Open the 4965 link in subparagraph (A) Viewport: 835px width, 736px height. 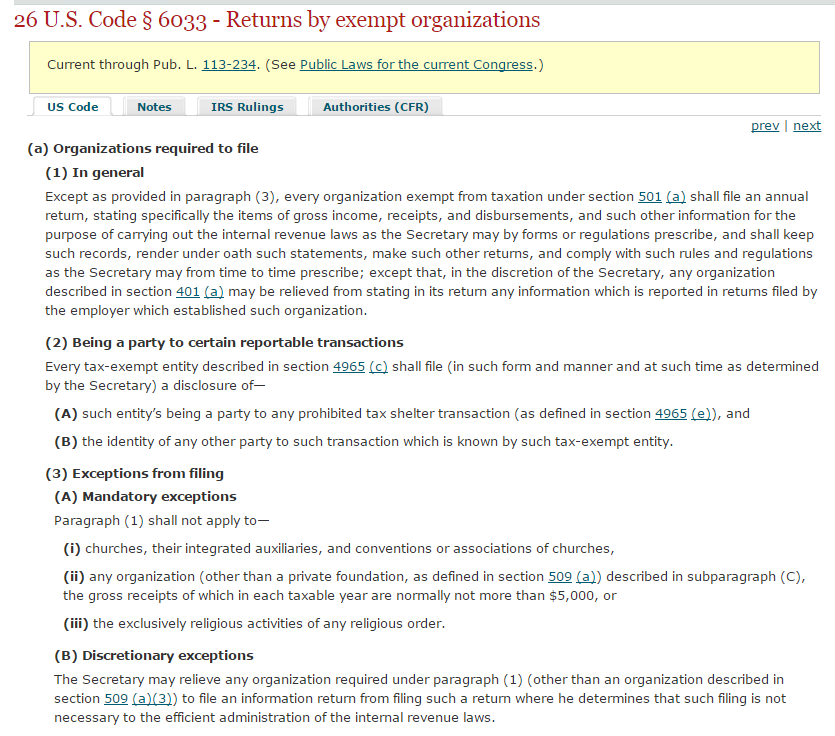coord(671,414)
